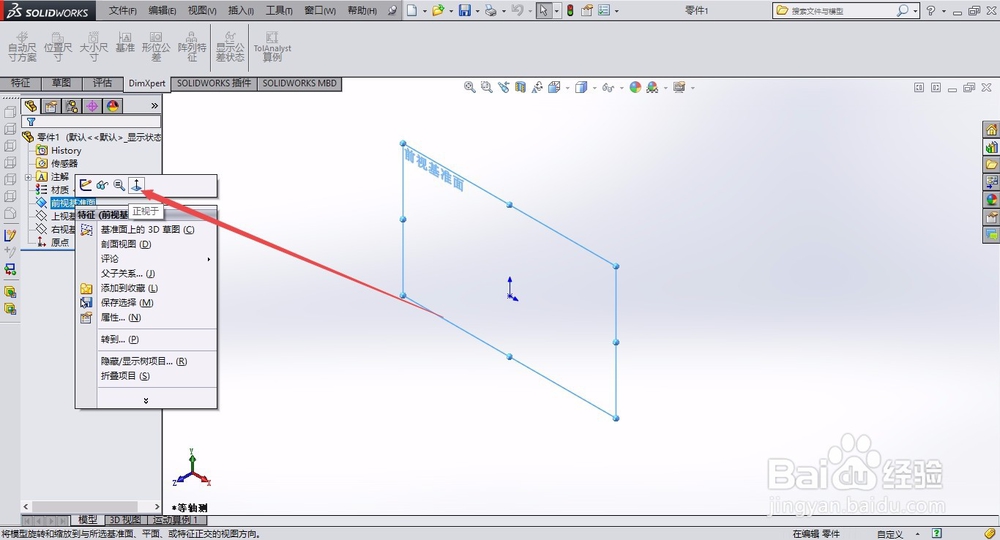
Task: Click Section View icon in view toolbar
Action: (520, 87)
